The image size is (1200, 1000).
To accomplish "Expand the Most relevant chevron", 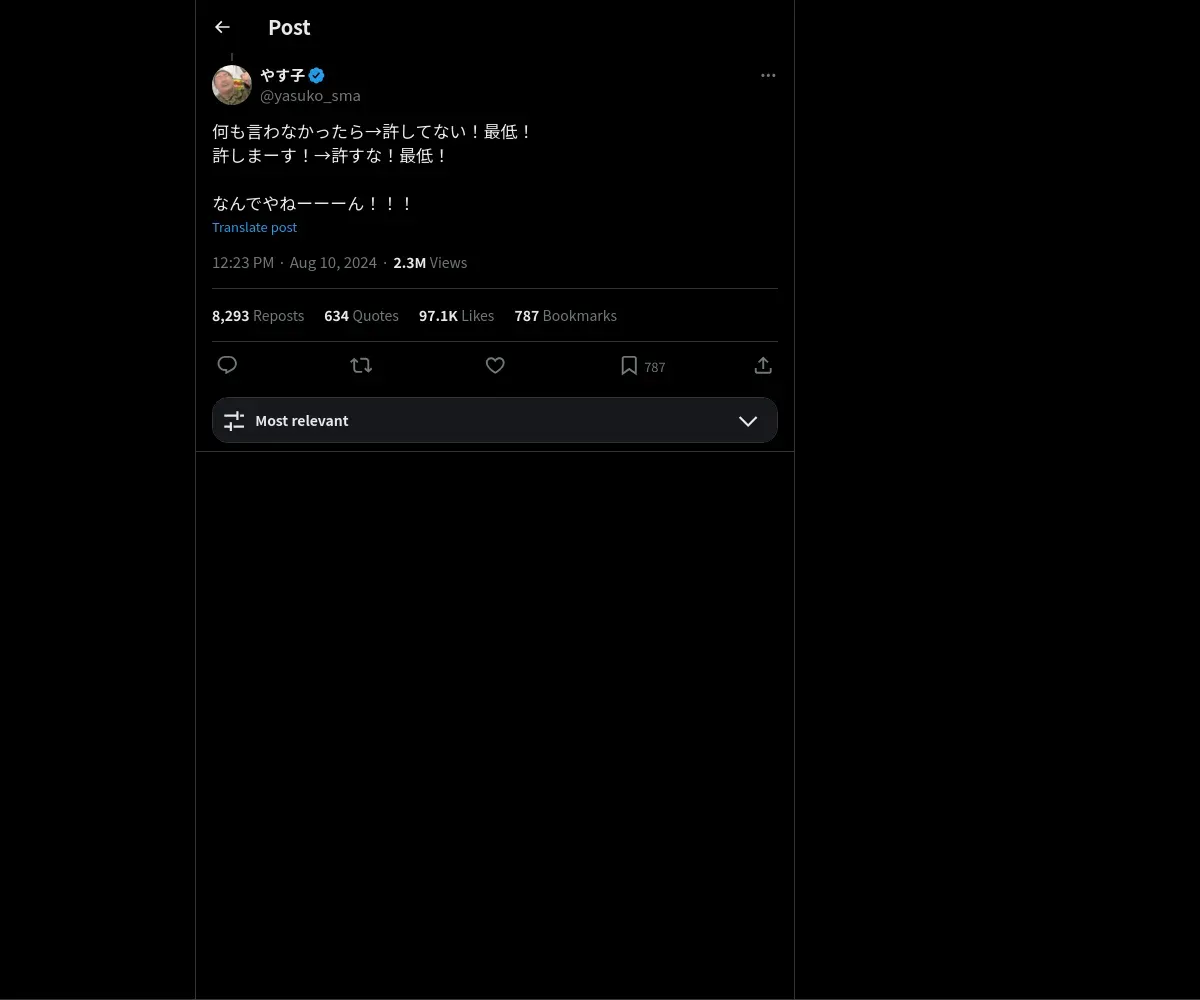I will click(x=748, y=421).
